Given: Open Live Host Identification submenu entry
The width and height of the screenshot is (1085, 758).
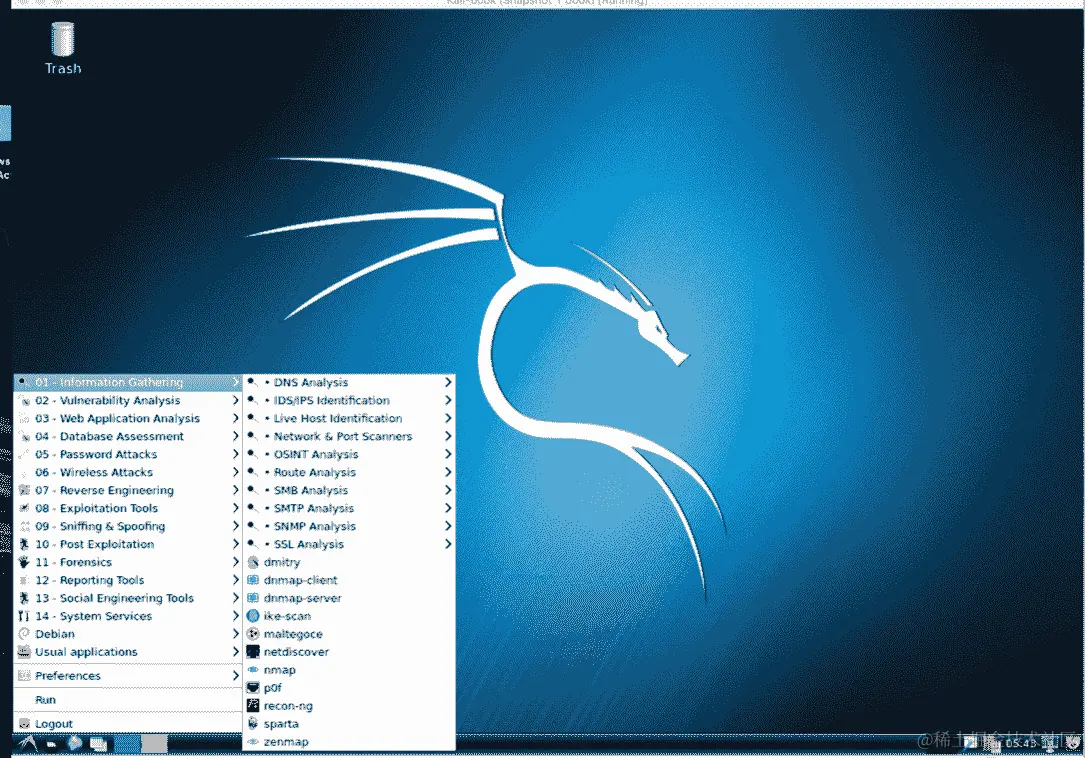Looking at the screenshot, I should 349,418.
